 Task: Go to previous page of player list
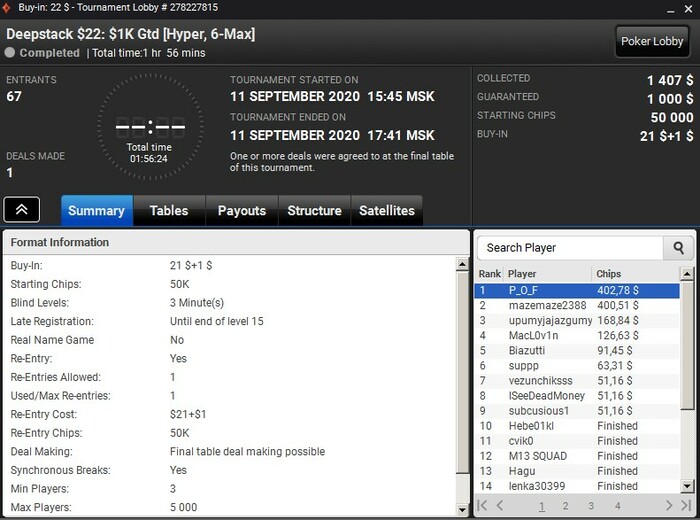click(500, 505)
